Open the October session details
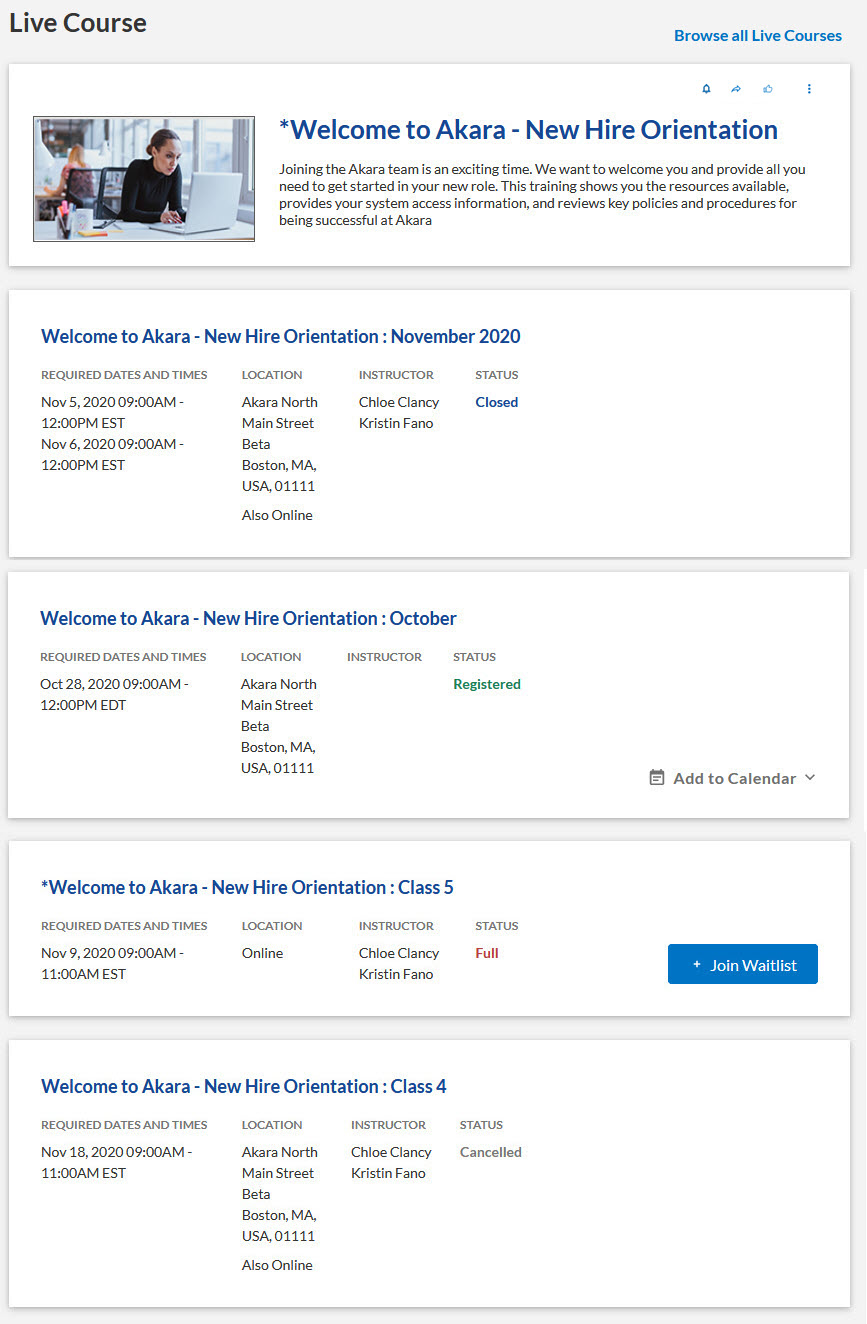 click(246, 618)
